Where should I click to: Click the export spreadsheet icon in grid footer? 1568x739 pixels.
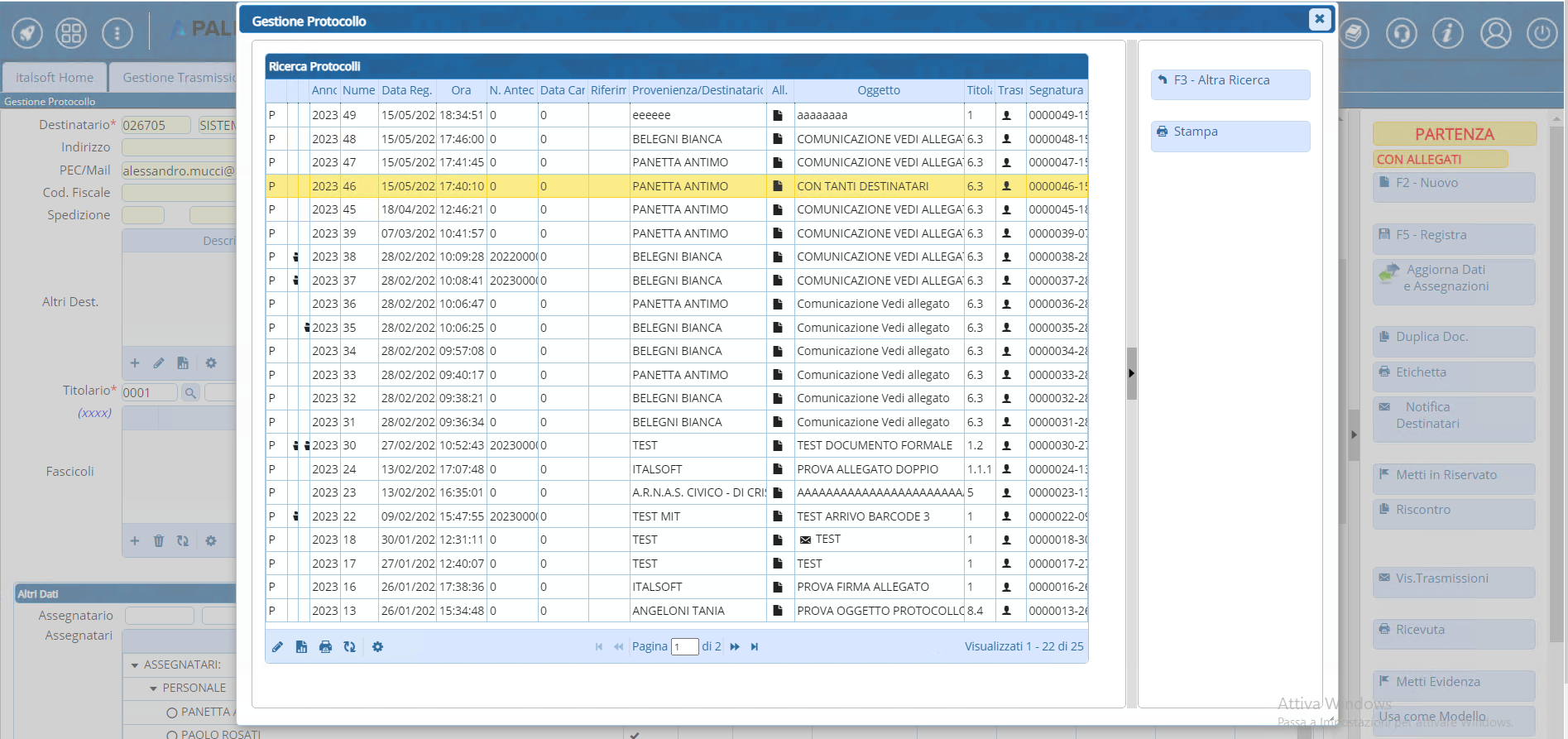click(x=301, y=647)
